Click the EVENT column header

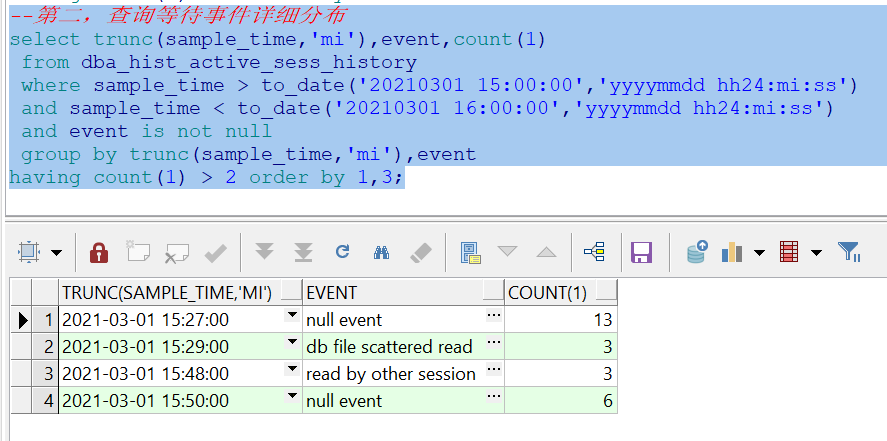point(403,292)
